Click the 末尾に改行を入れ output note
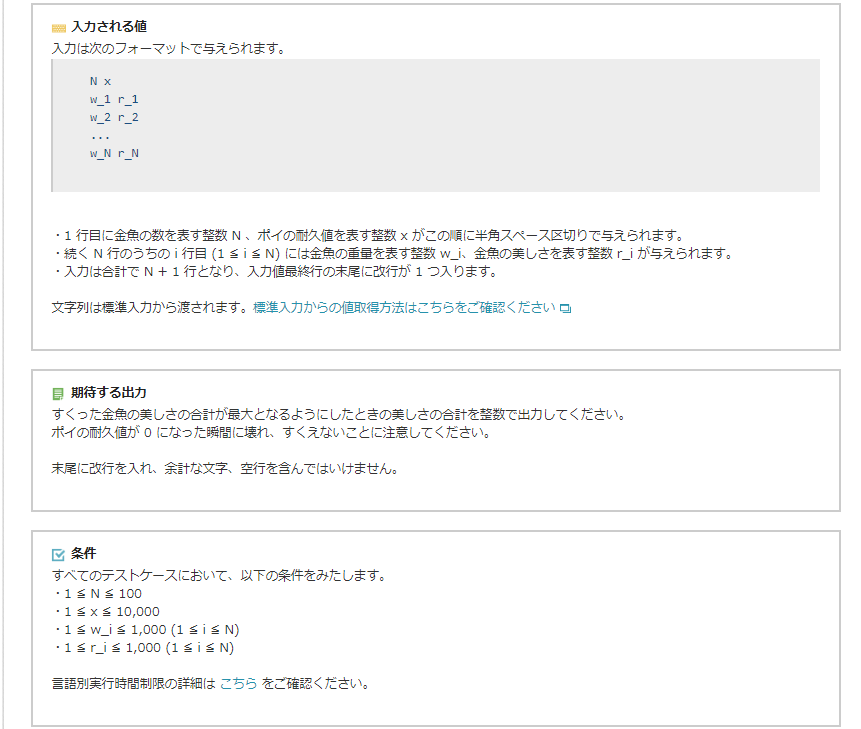The image size is (861, 729). coord(225,468)
